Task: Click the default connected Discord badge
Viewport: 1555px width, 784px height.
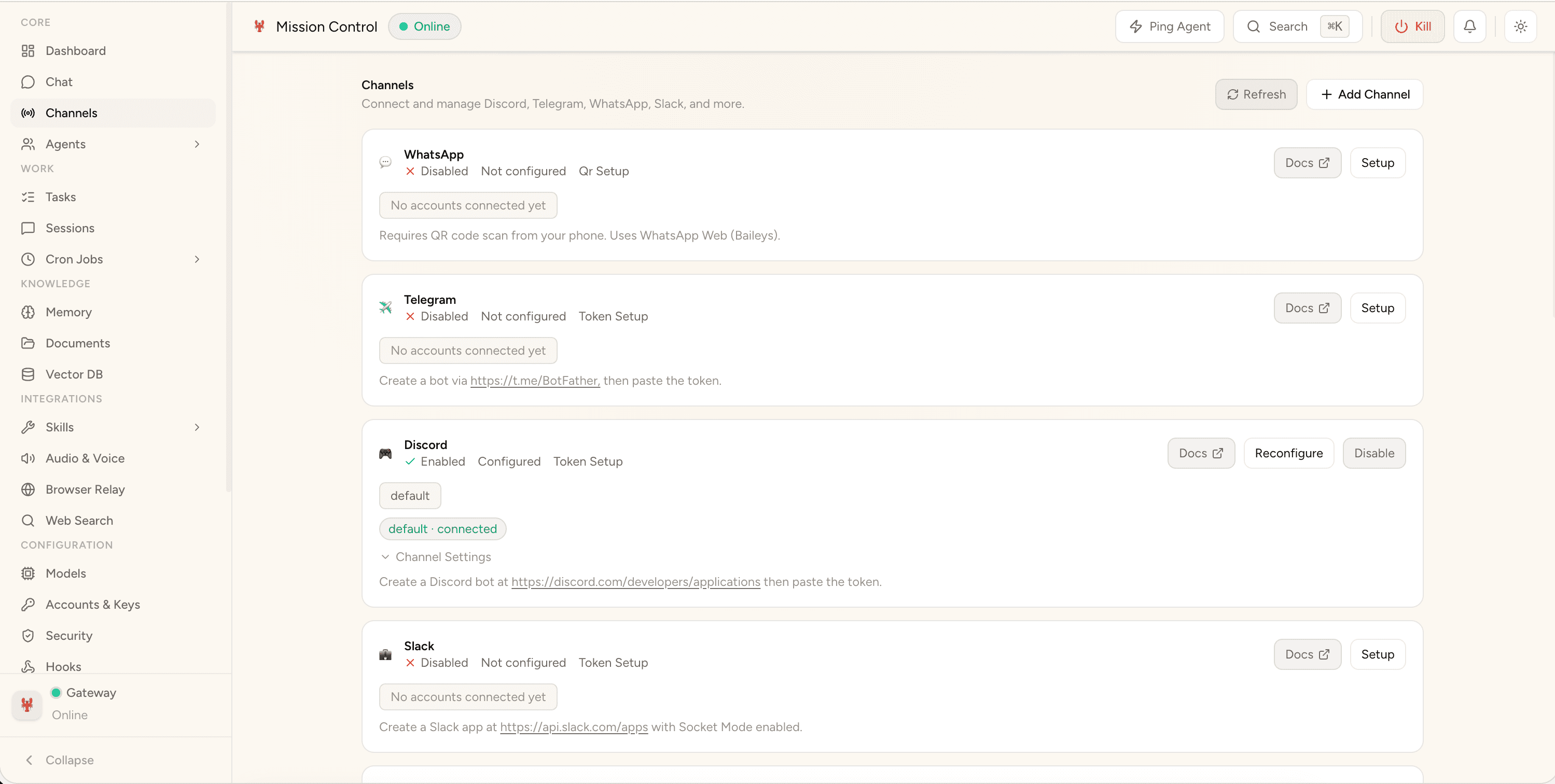Action: coord(442,528)
